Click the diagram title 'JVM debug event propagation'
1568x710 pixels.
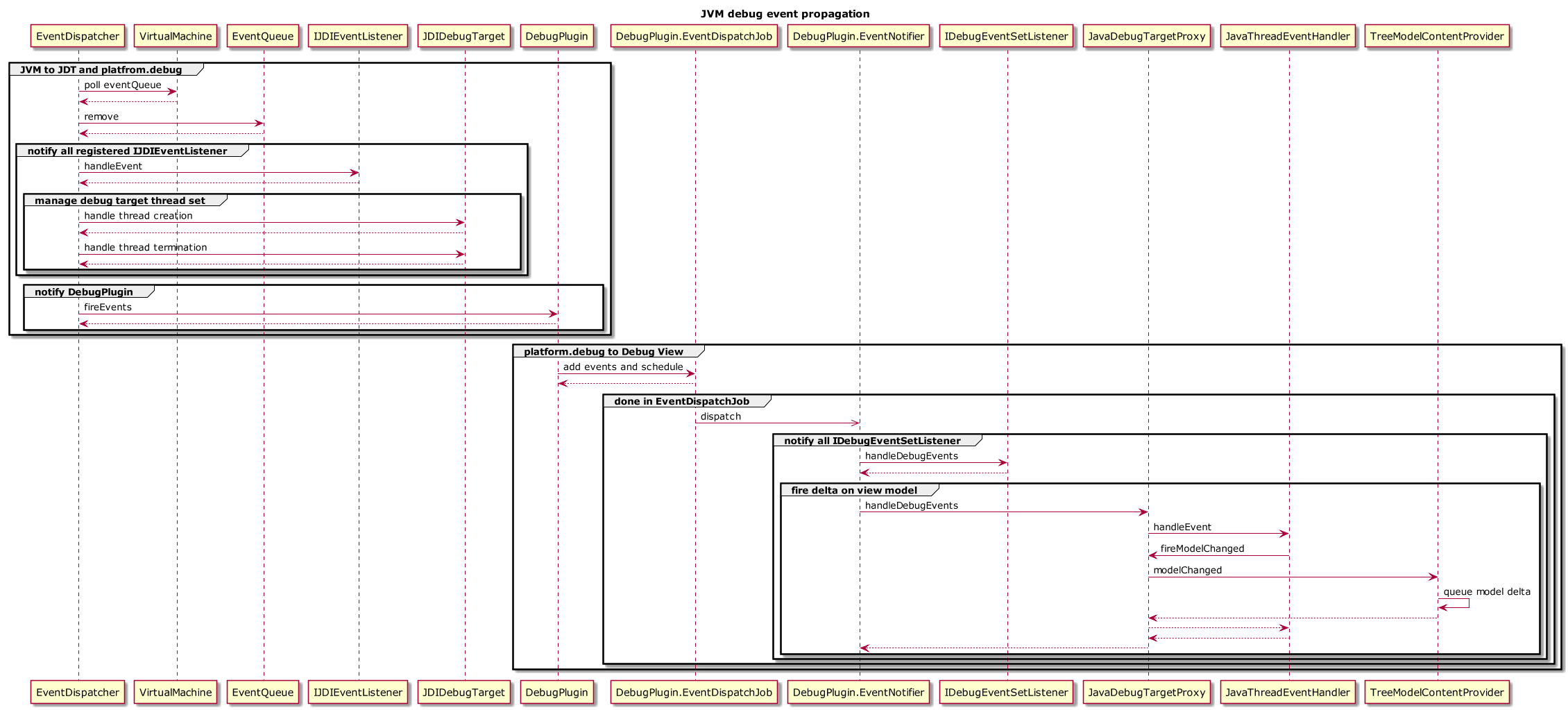click(785, 14)
